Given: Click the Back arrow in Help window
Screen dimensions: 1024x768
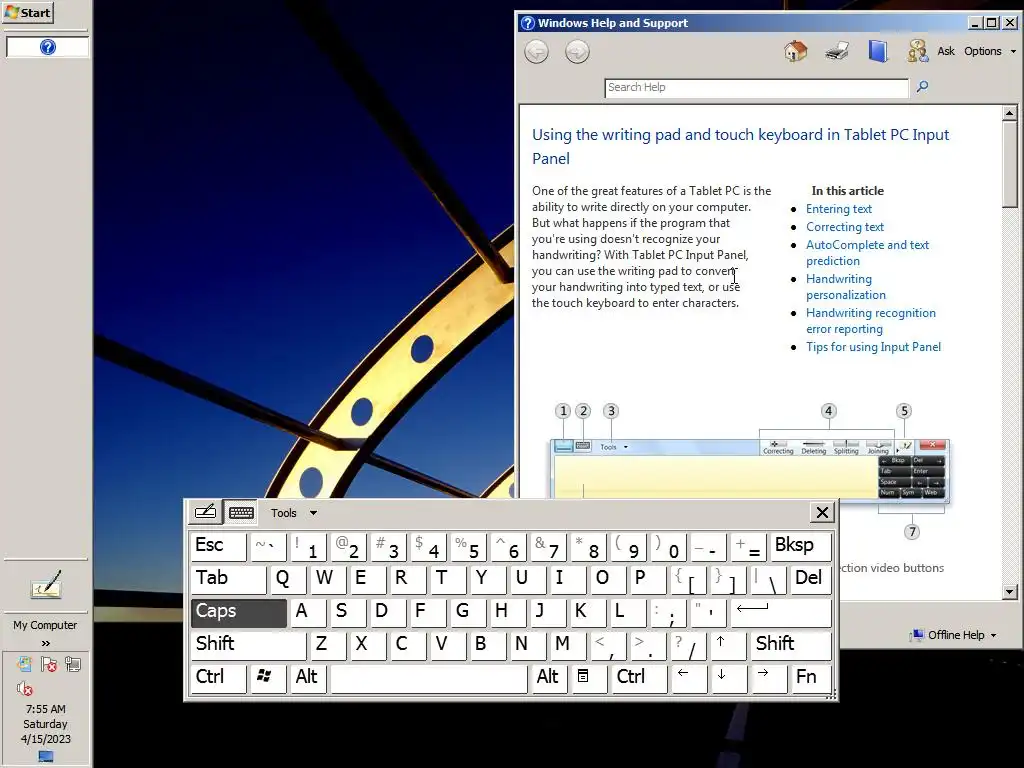Looking at the screenshot, I should tap(536, 52).
